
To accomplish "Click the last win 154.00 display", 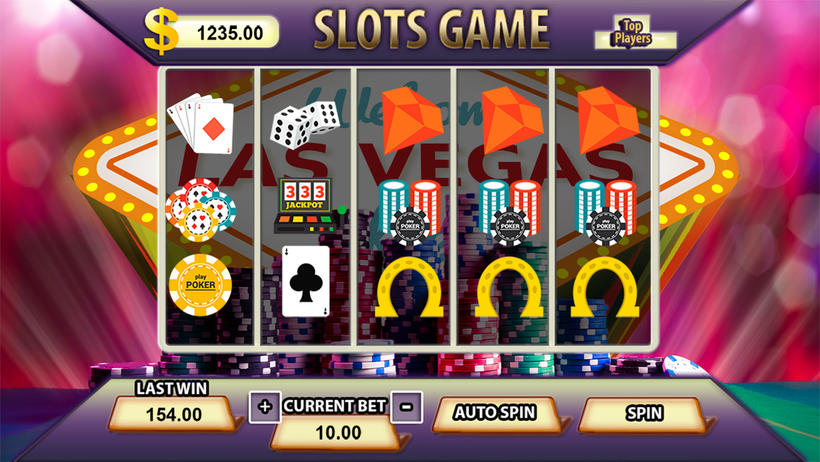I will click(174, 414).
